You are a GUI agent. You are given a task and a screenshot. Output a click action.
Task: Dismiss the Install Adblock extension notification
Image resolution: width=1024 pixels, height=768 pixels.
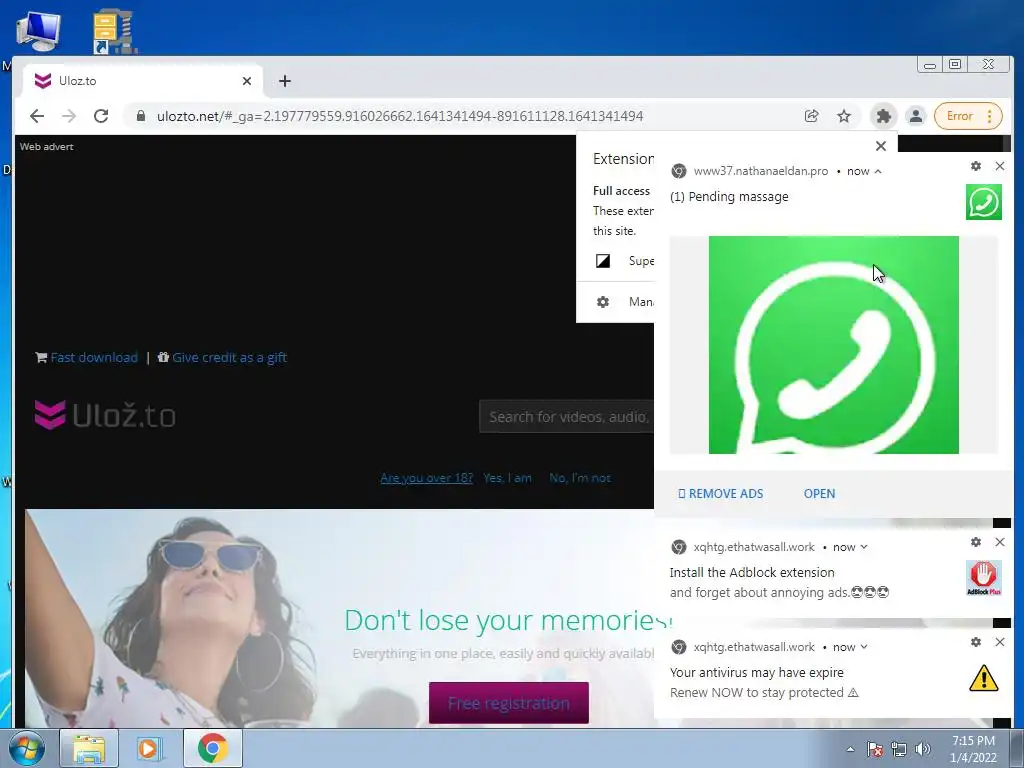point(1000,542)
